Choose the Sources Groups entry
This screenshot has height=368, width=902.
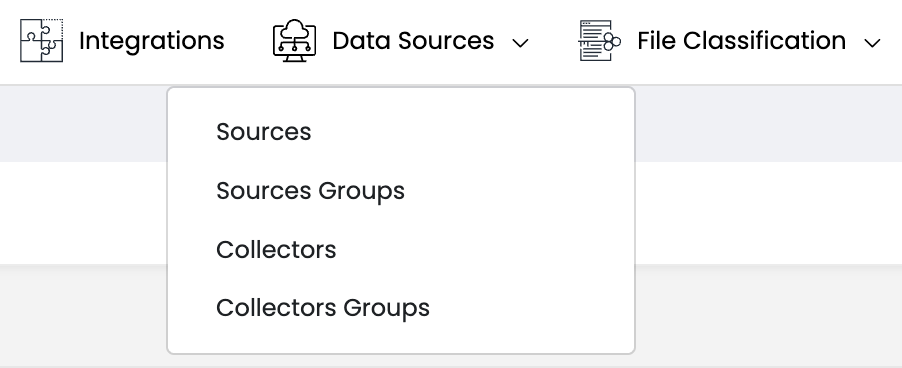coord(311,191)
